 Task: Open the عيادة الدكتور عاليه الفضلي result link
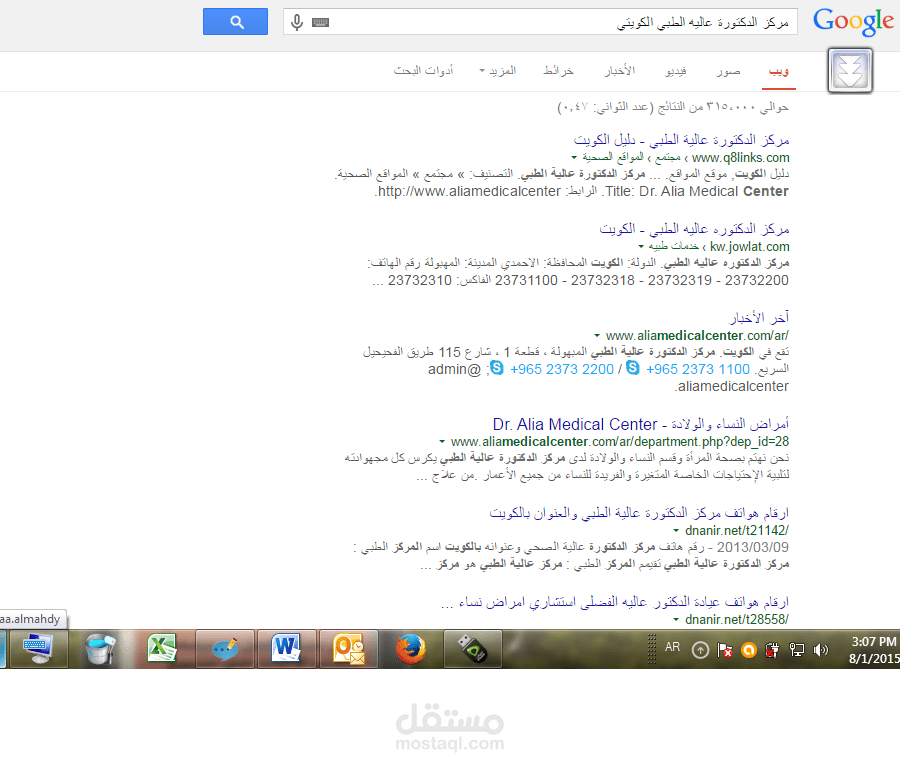click(615, 602)
